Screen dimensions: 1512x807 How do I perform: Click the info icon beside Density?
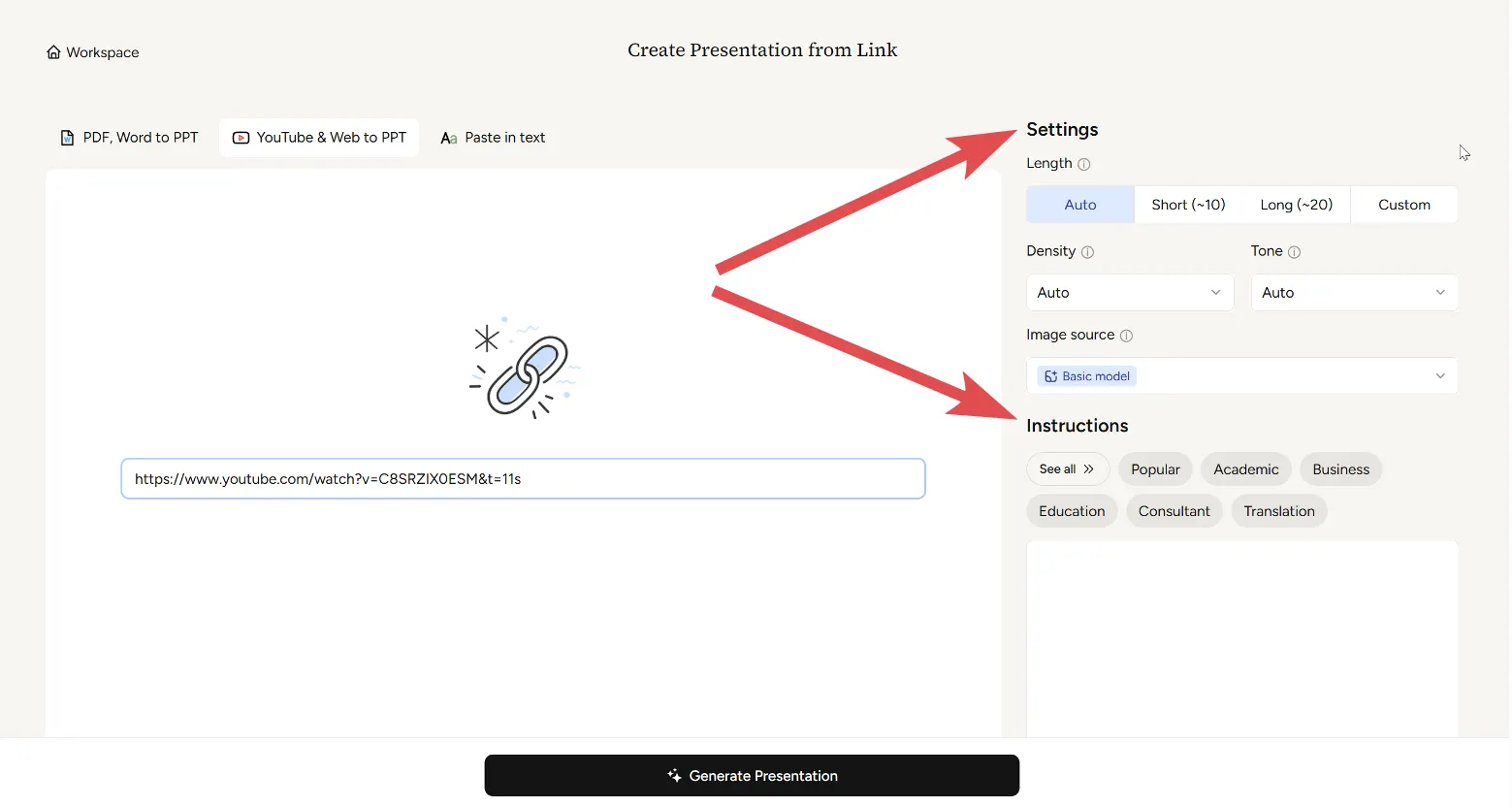[x=1087, y=252]
